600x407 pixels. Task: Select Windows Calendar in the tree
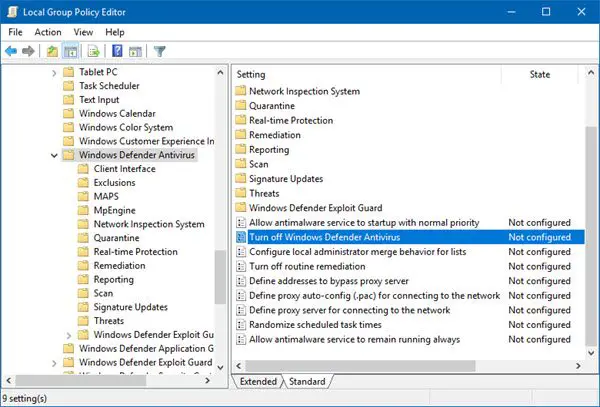click(117, 113)
